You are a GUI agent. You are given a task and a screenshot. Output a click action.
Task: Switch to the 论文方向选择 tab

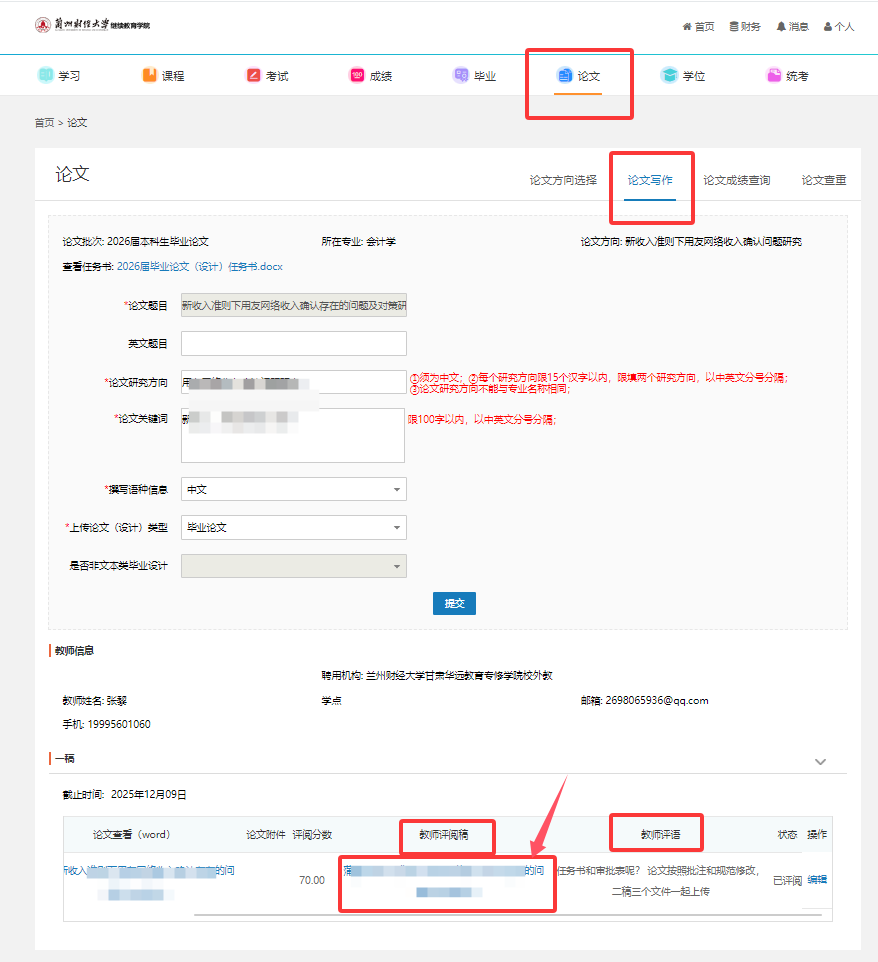pos(563,181)
